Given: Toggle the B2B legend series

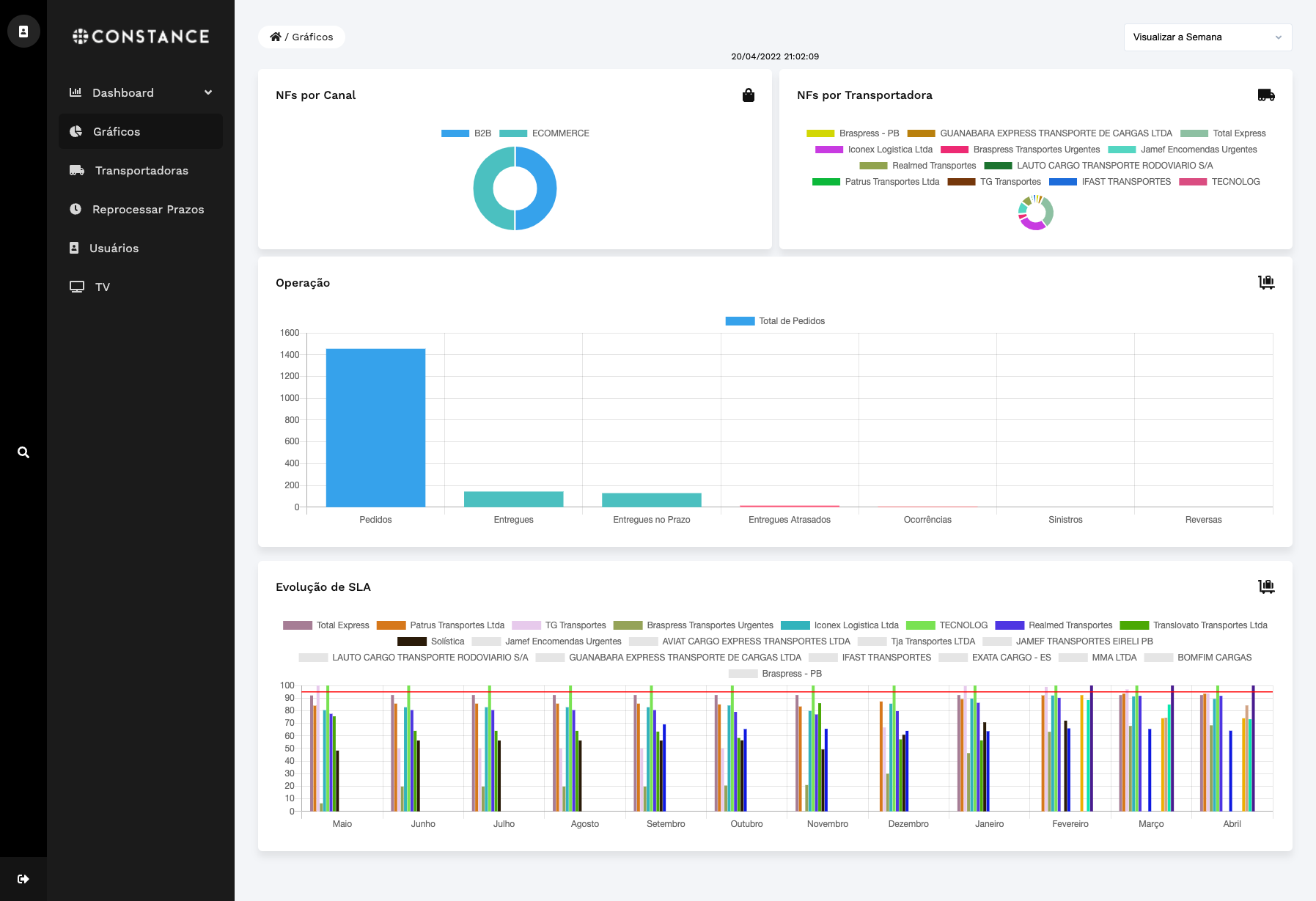Looking at the screenshot, I should pos(466,133).
